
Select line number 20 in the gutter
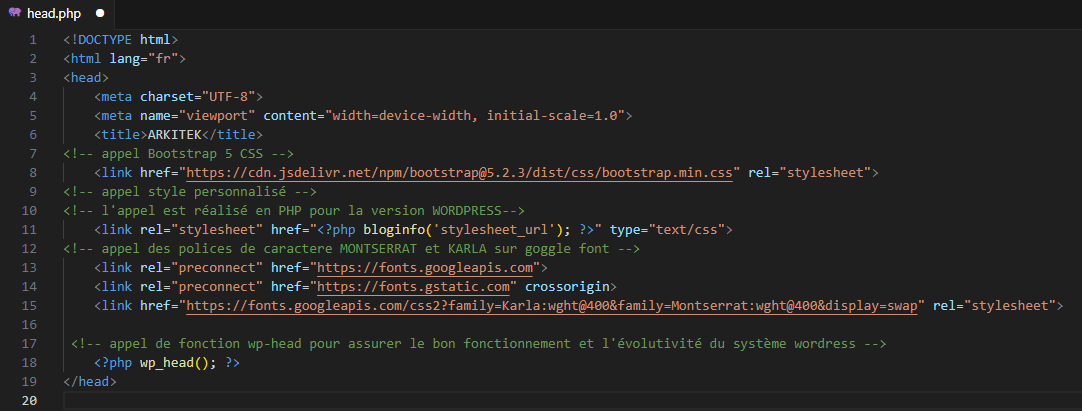click(29, 401)
